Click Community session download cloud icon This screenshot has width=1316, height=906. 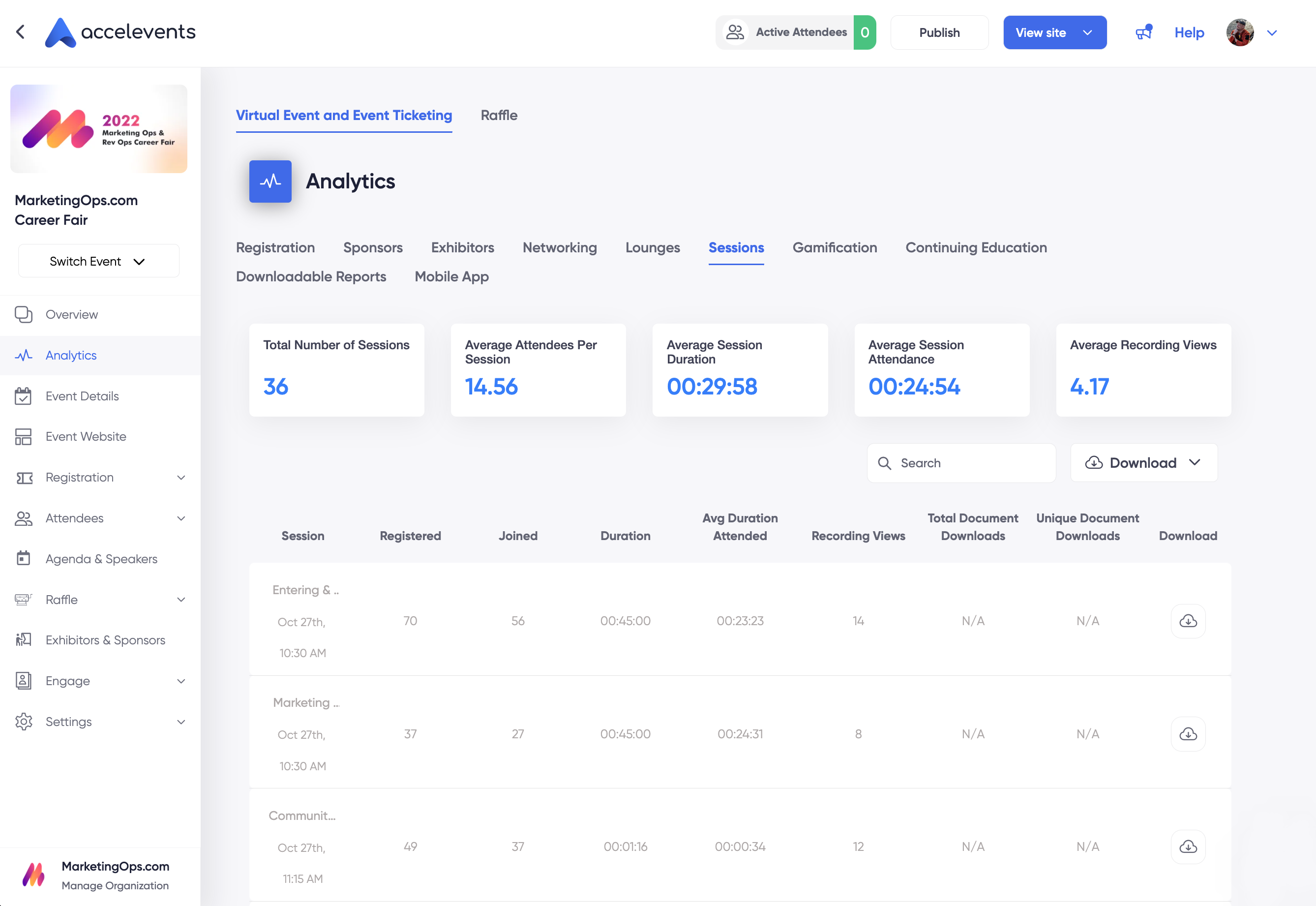(1188, 846)
